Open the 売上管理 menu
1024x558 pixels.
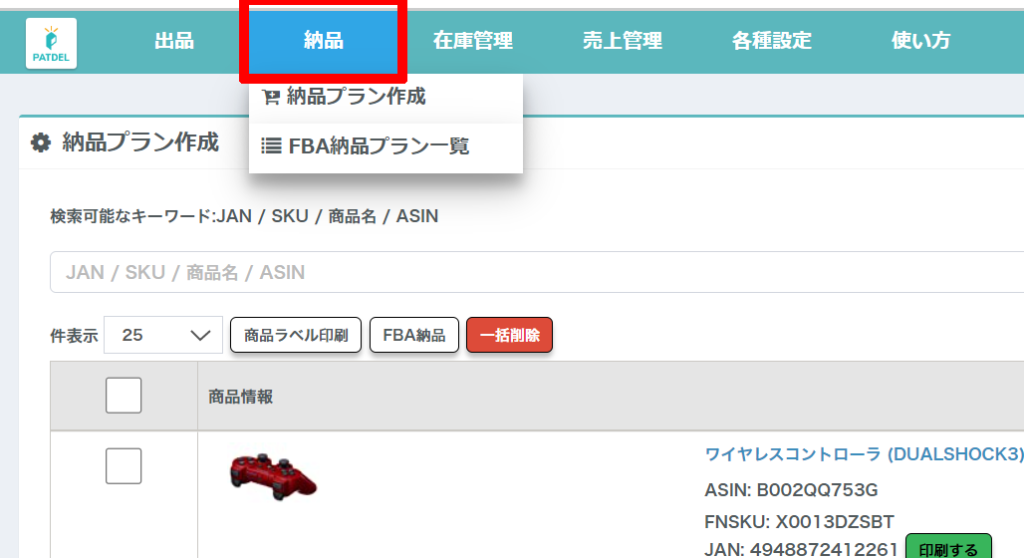622,41
